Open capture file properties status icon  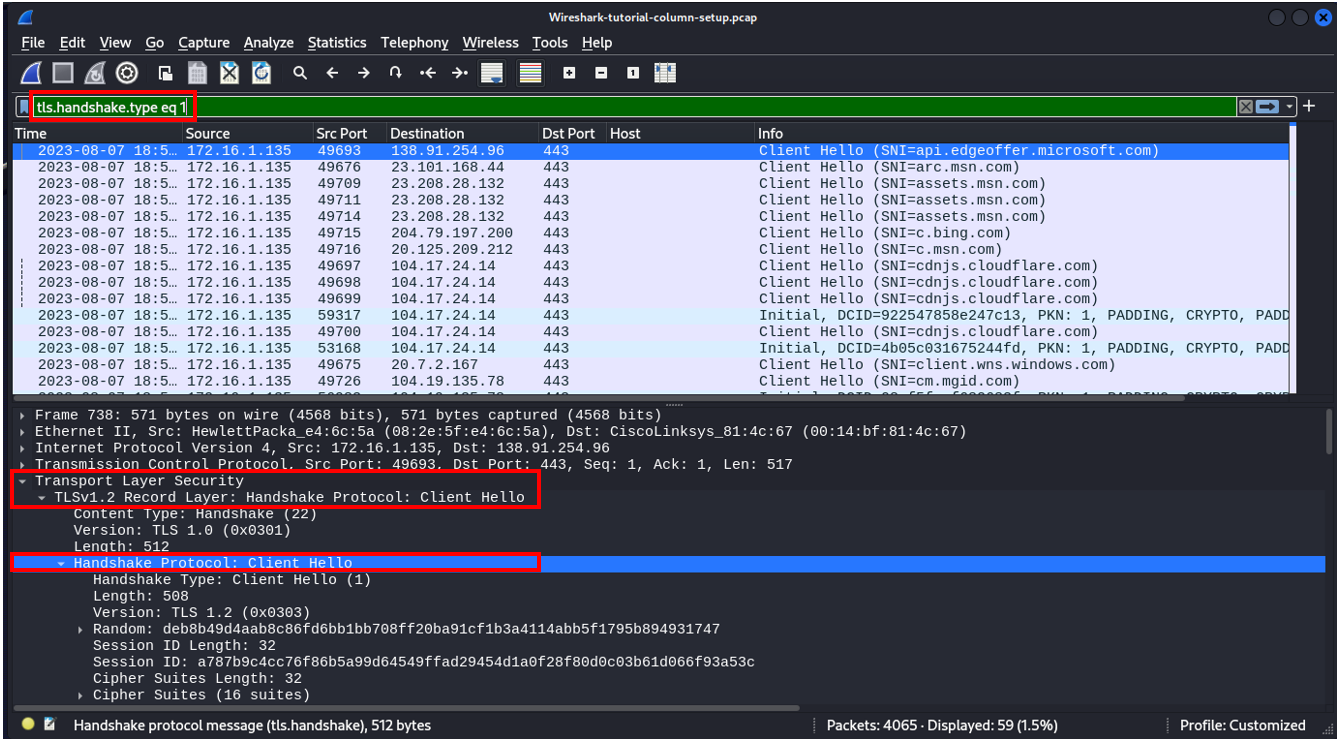point(50,725)
